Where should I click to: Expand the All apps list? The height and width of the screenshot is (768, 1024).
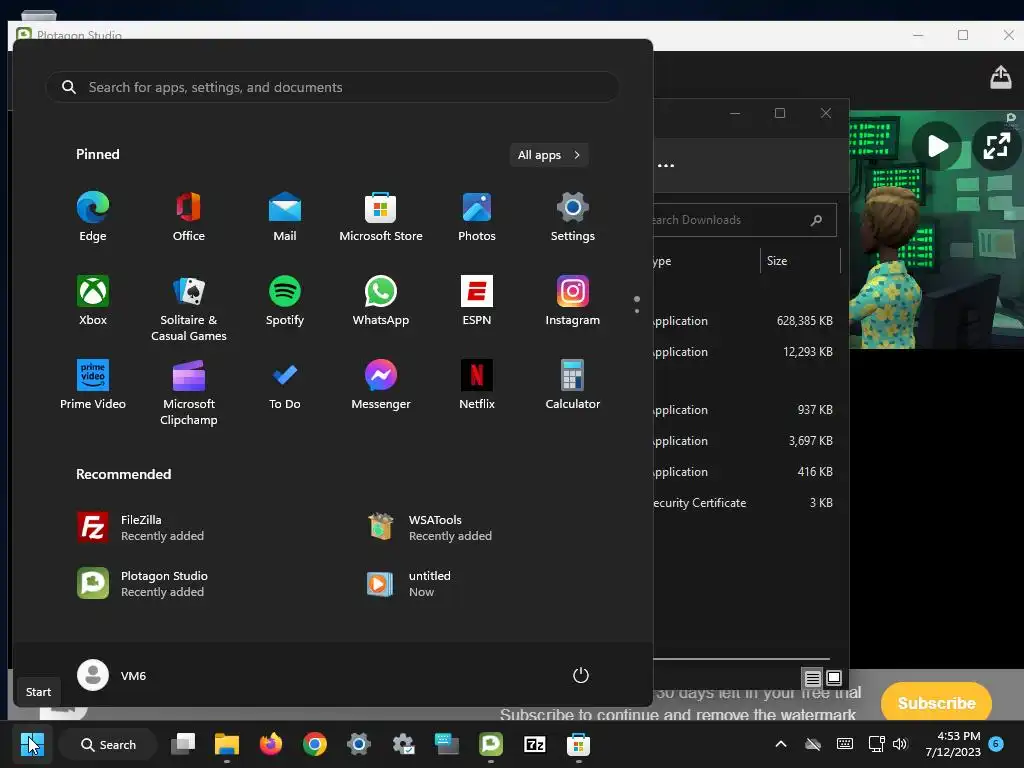549,155
